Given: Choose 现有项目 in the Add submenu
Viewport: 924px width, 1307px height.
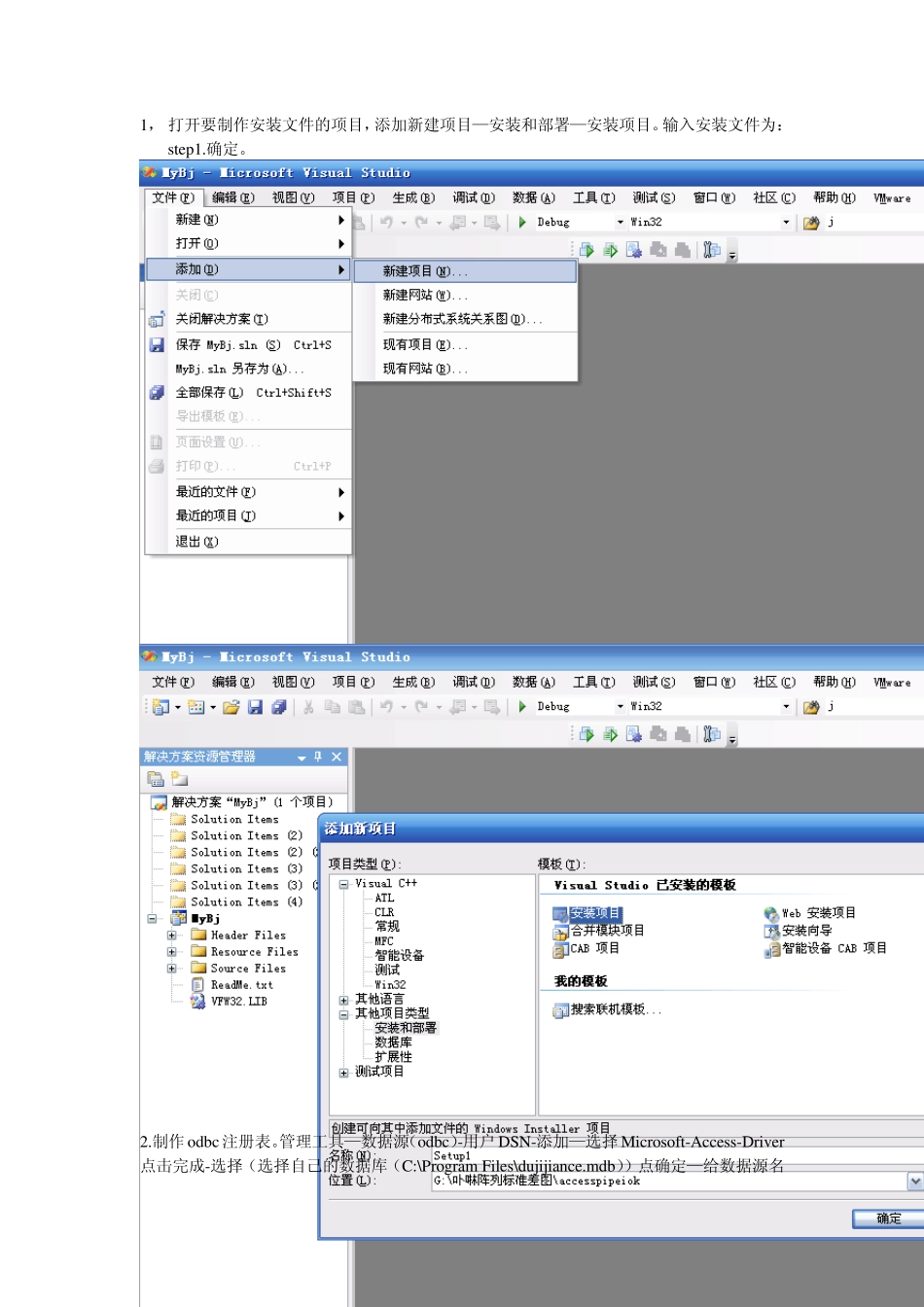Looking at the screenshot, I should [465, 344].
